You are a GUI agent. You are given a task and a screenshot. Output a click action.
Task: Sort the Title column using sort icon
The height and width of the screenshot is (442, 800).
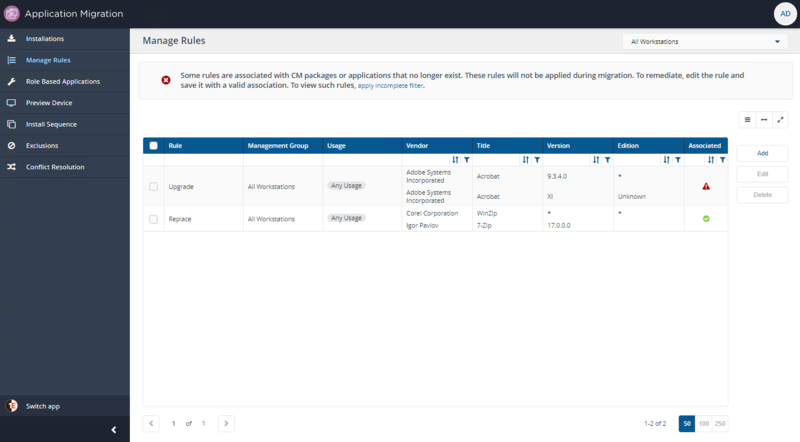[525, 159]
